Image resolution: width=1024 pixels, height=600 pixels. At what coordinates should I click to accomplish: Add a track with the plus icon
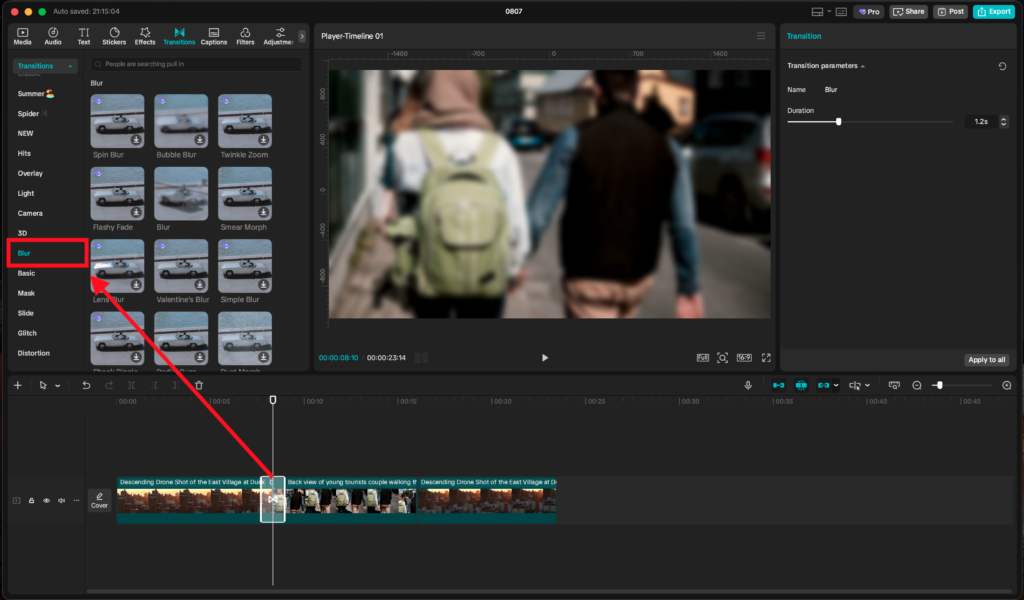(x=18, y=385)
